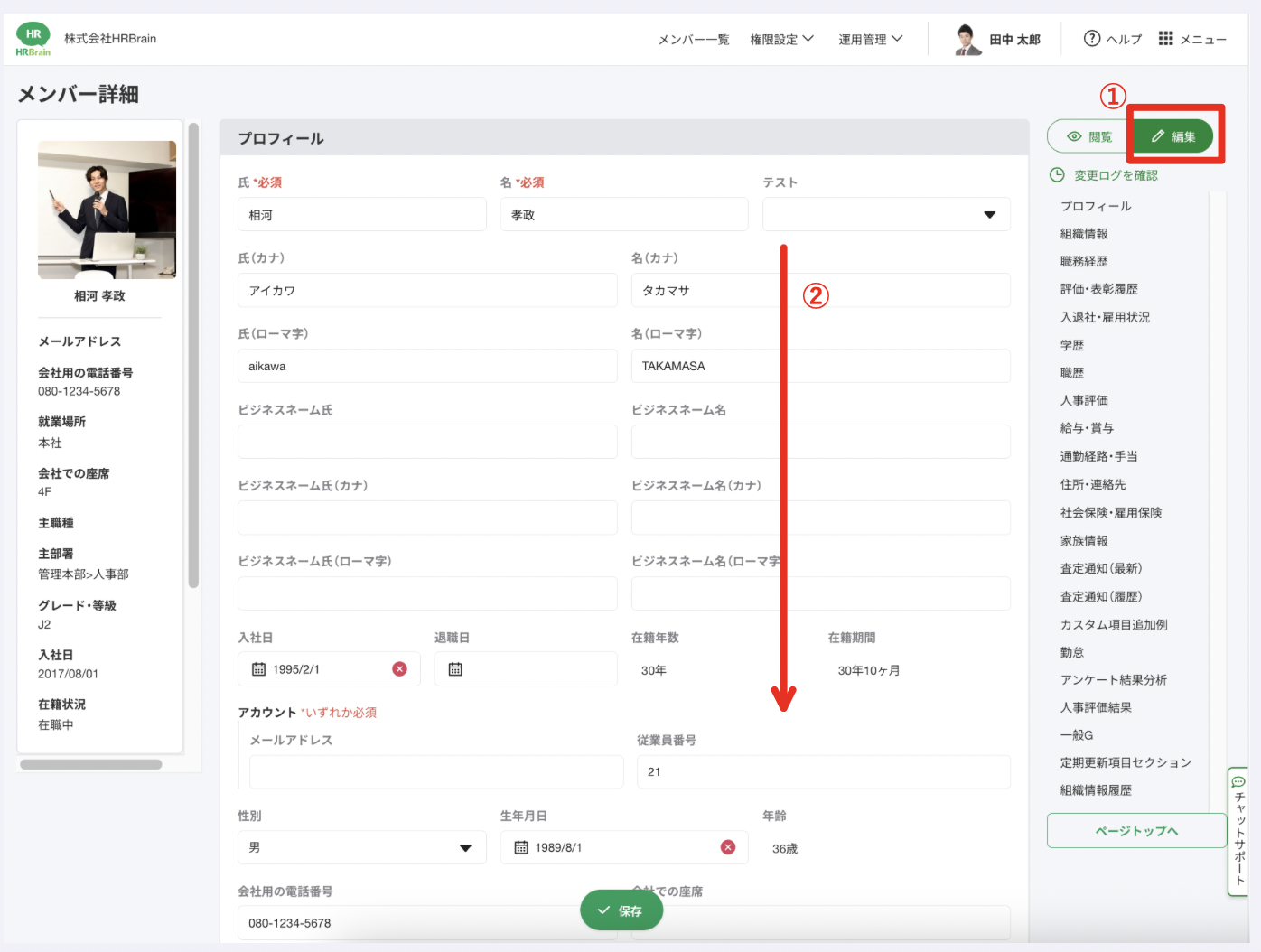This screenshot has width=1261, height=952.
Task: Click the ページトップへ button
Action: pyautogui.click(x=1136, y=831)
